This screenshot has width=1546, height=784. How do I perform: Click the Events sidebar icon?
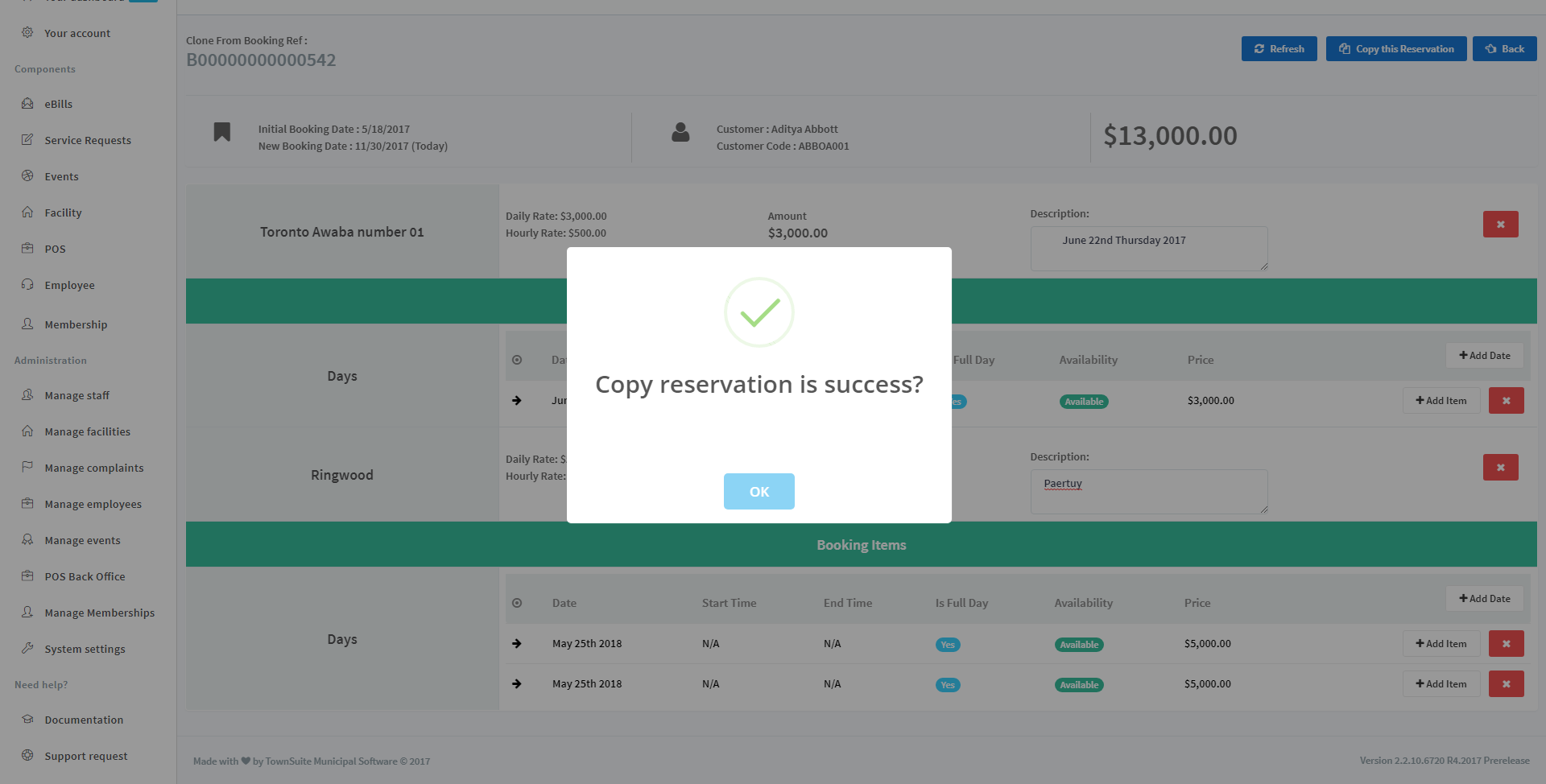(x=27, y=175)
